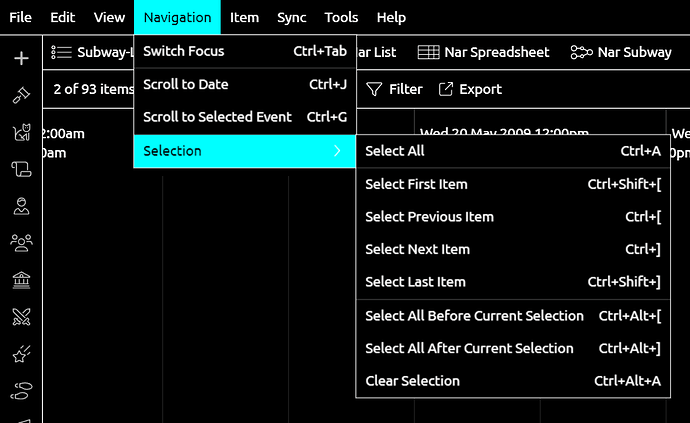The image size is (690, 423).
Task: Switch to the Nar Spreadsheet tab
Action: 483,52
